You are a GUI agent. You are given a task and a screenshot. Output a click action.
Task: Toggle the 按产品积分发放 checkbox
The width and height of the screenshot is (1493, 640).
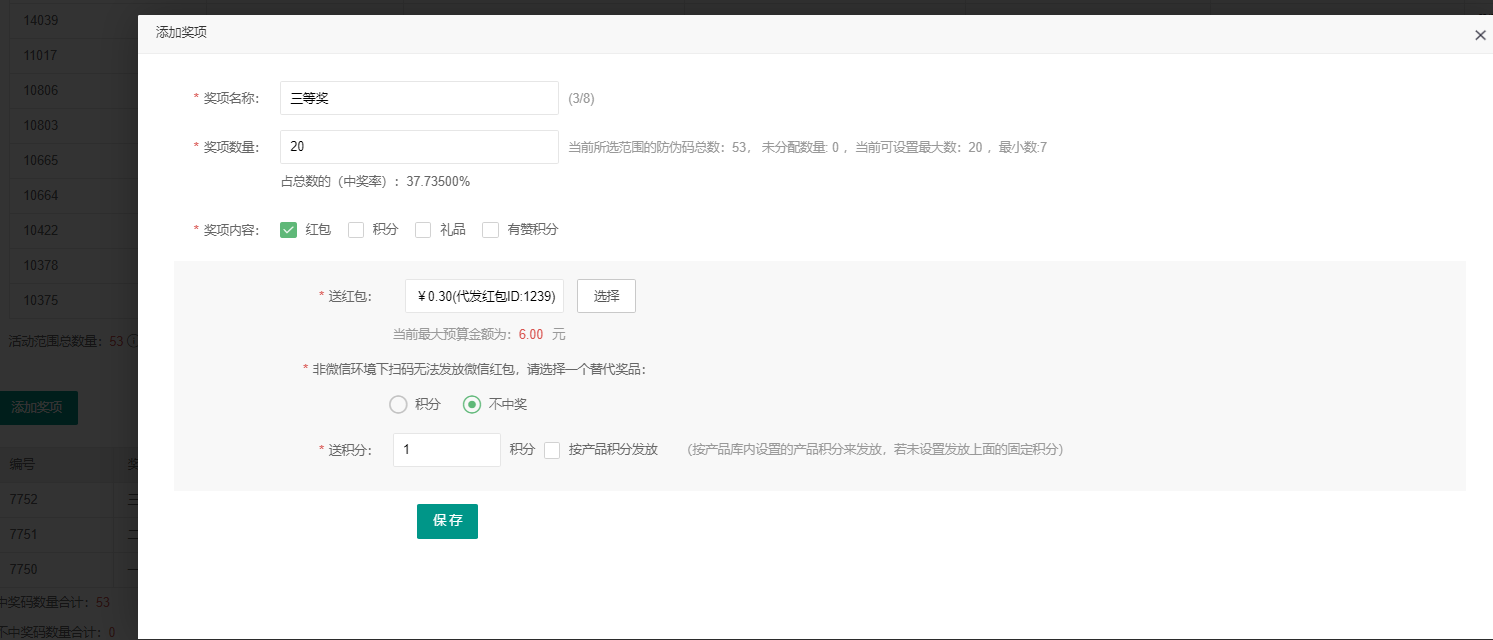552,450
